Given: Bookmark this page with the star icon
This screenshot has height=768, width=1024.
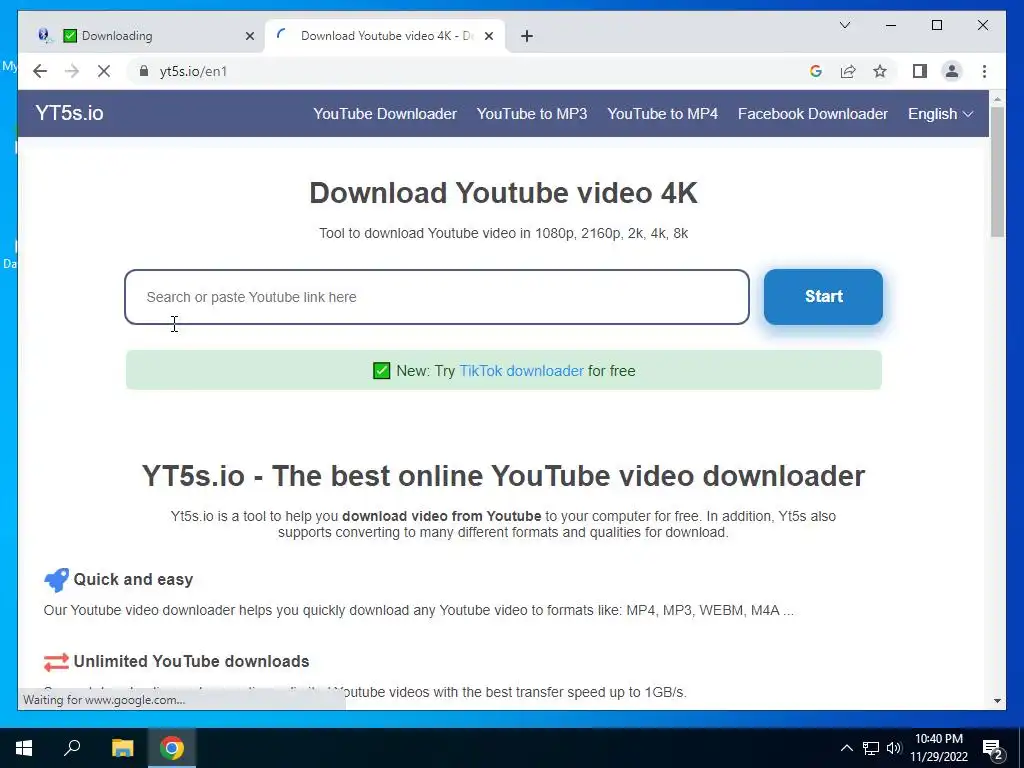Looking at the screenshot, I should click(880, 71).
